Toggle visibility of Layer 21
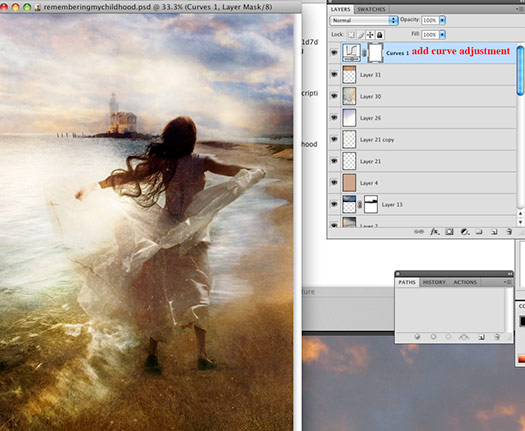Screen dimensions: 525x431 click(334, 161)
